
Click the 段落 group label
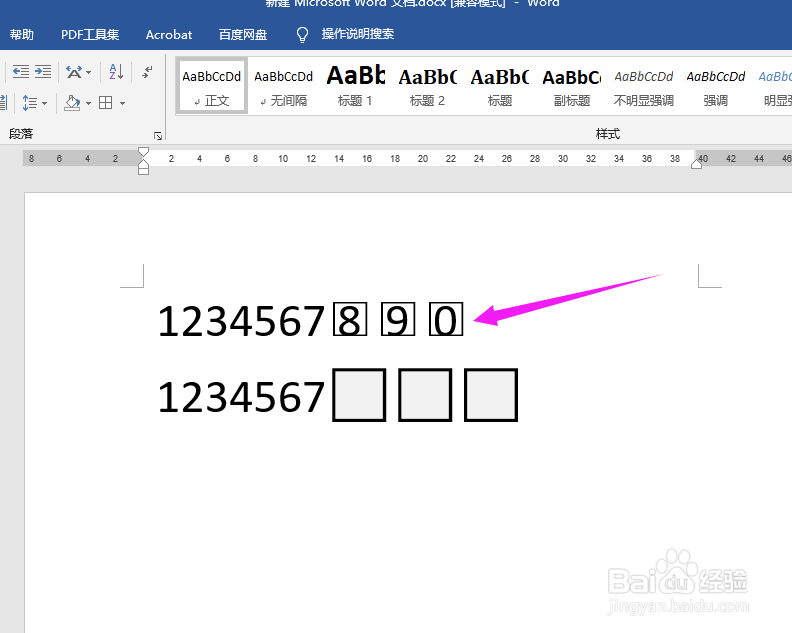click(21, 134)
